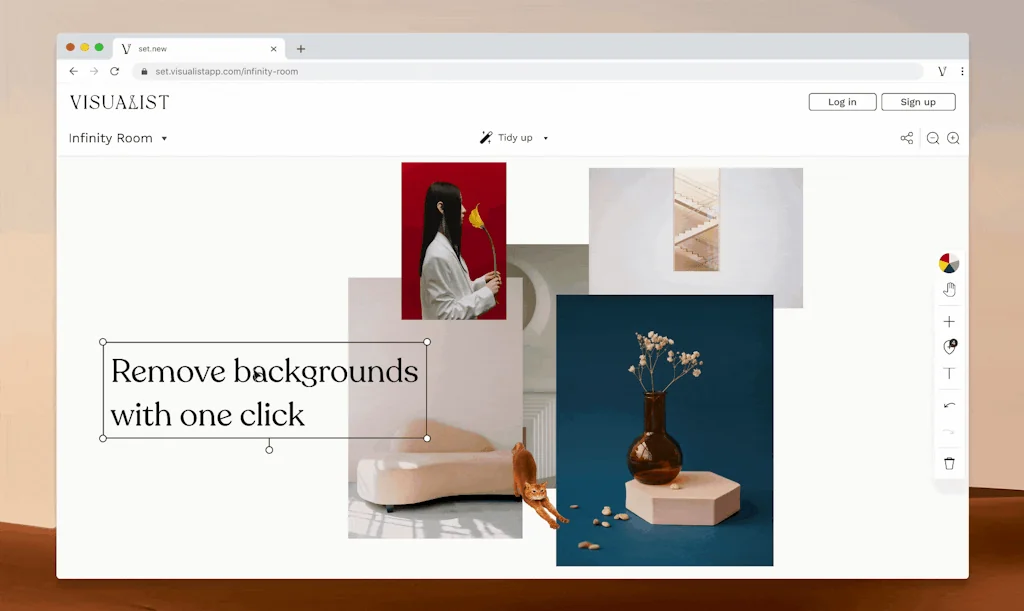
Task: Open the Add element plus tool
Action: 949,321
